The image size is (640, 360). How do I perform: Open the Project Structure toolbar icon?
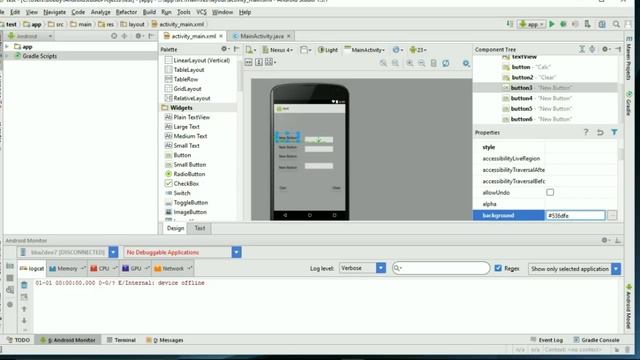602,24
